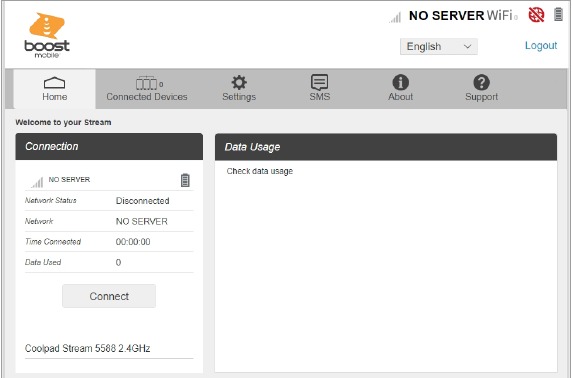The width and height of the screenshot is (572, 378).
Task: Click the Data Usage panel header
Action: [x=386, y=147]
